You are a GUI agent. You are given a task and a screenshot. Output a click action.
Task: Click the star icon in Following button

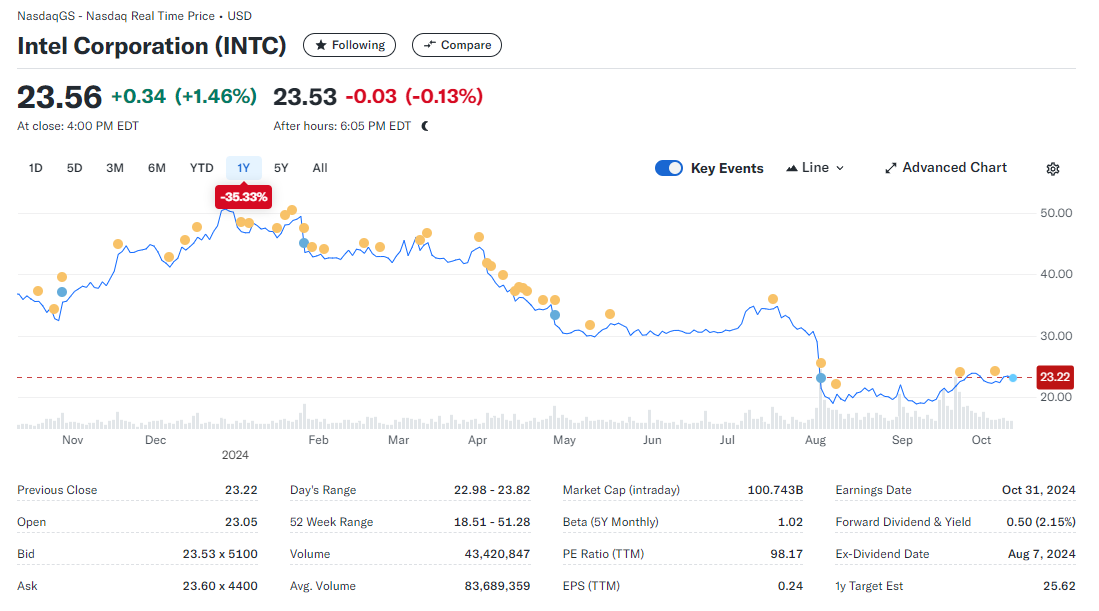(321, 45)
